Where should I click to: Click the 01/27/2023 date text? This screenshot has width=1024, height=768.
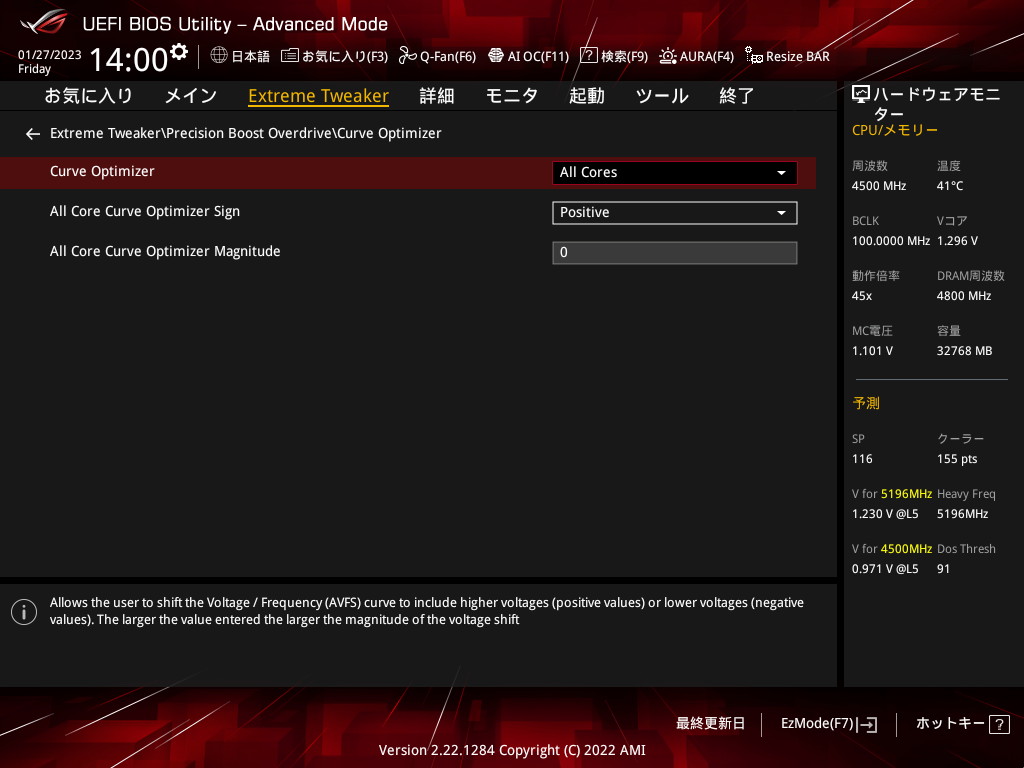tap(50, 55)
